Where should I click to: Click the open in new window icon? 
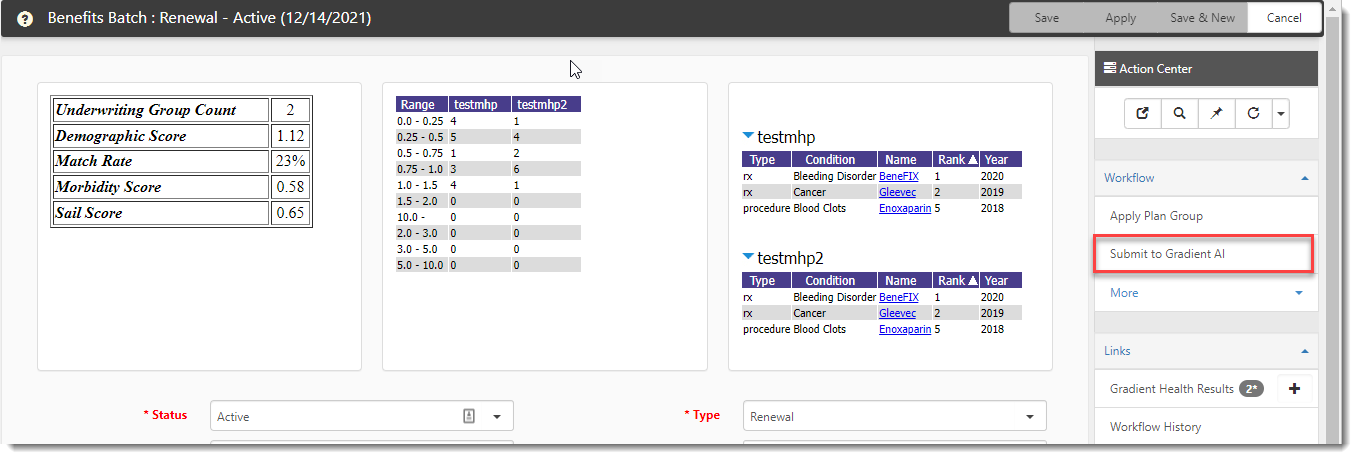coord(1142,114)
